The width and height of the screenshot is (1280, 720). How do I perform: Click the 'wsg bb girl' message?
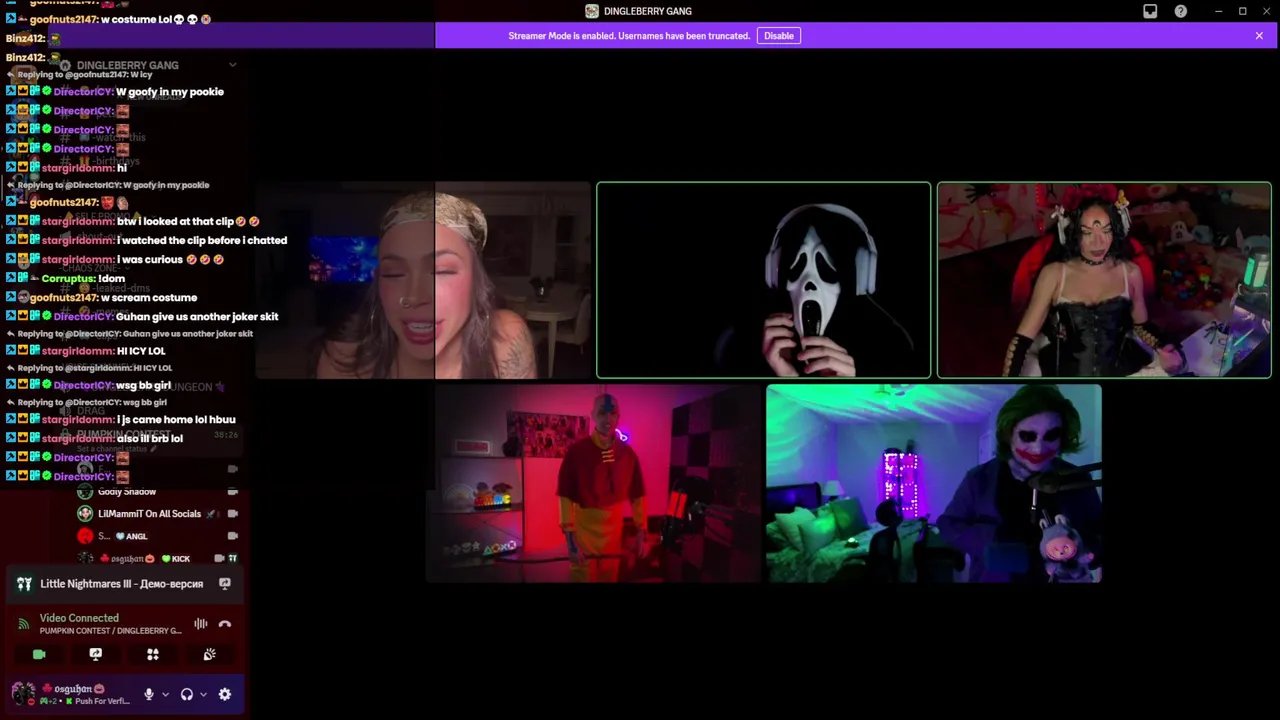[143, 386]
